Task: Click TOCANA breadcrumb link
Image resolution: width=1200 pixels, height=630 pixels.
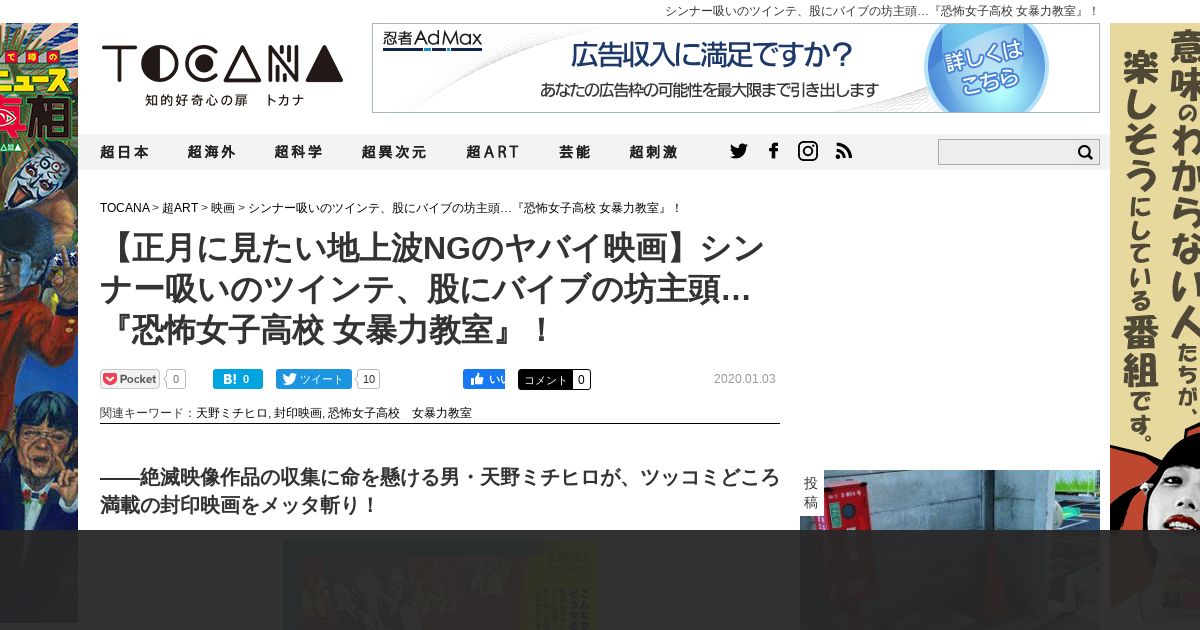Action: 125,208
